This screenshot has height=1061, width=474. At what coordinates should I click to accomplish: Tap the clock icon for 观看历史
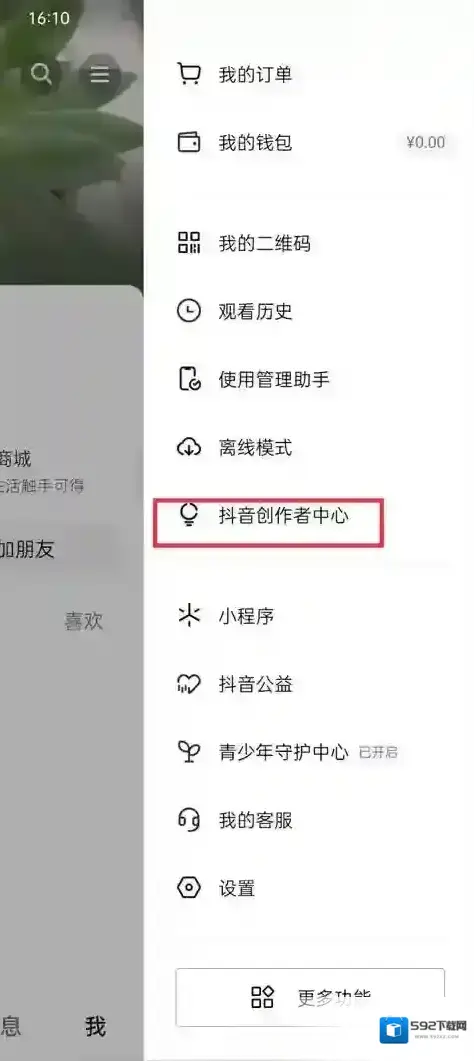(x=189, y=311)
